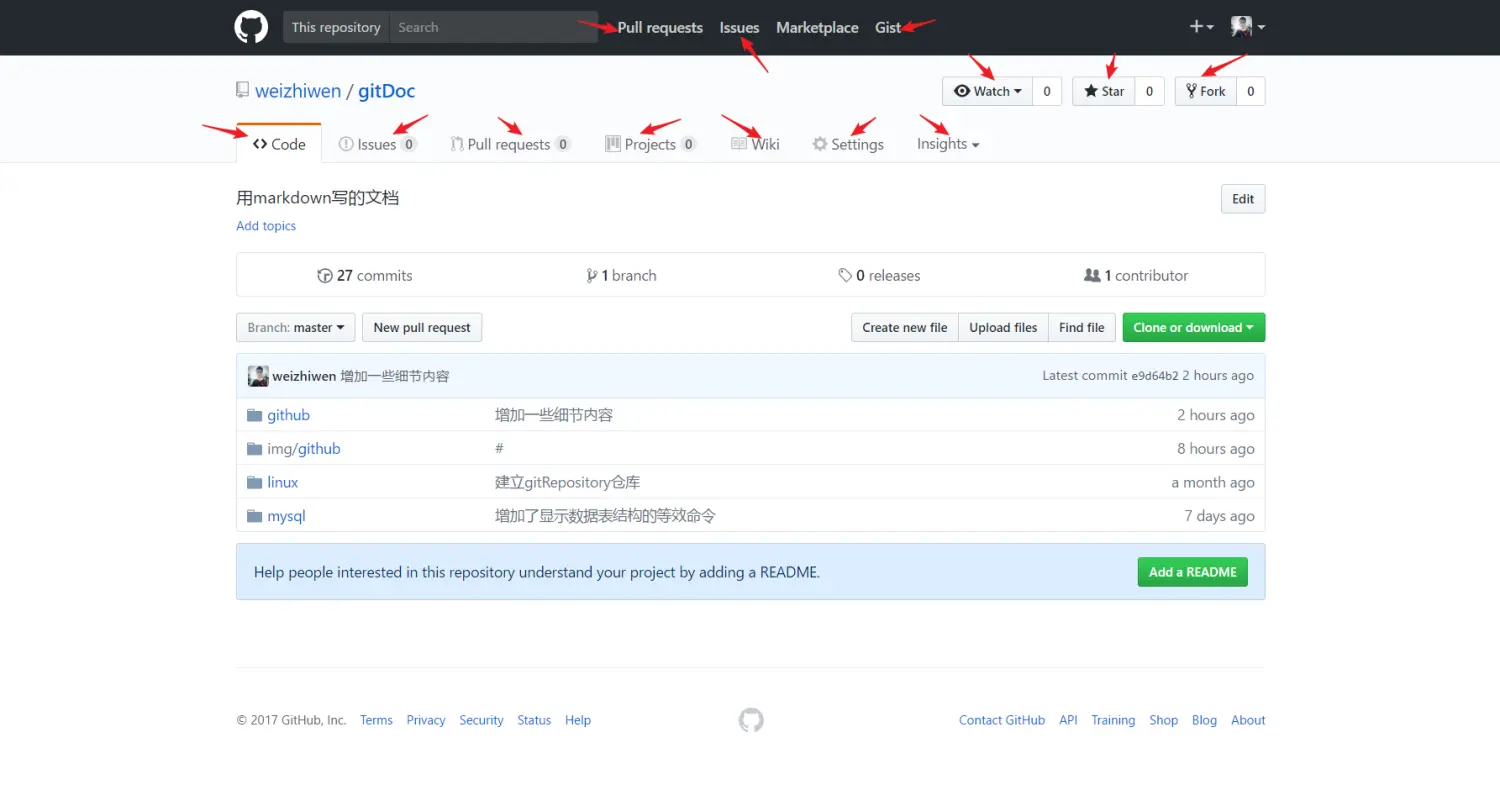Click the forks count beside Fork

pyautogui.click(x=1251, y=91)
